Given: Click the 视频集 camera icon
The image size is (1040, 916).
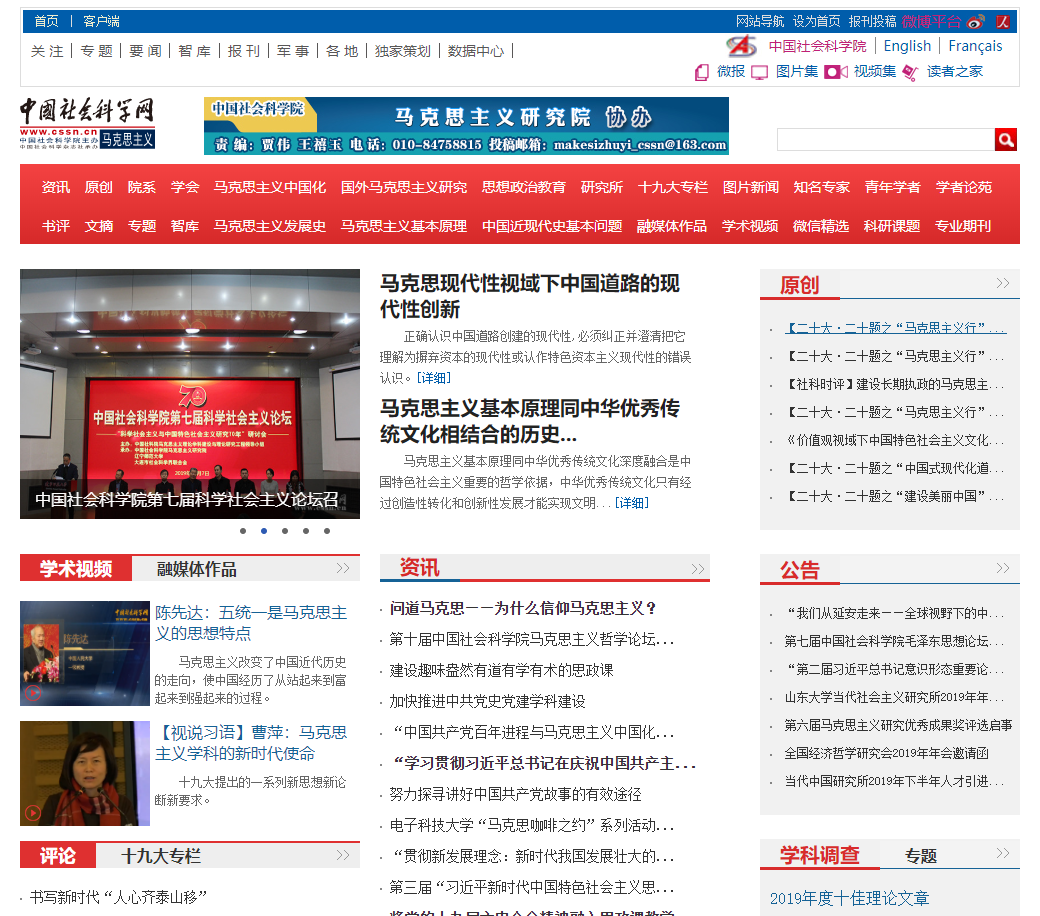Looking at the screenshot, I should (836, 72).
